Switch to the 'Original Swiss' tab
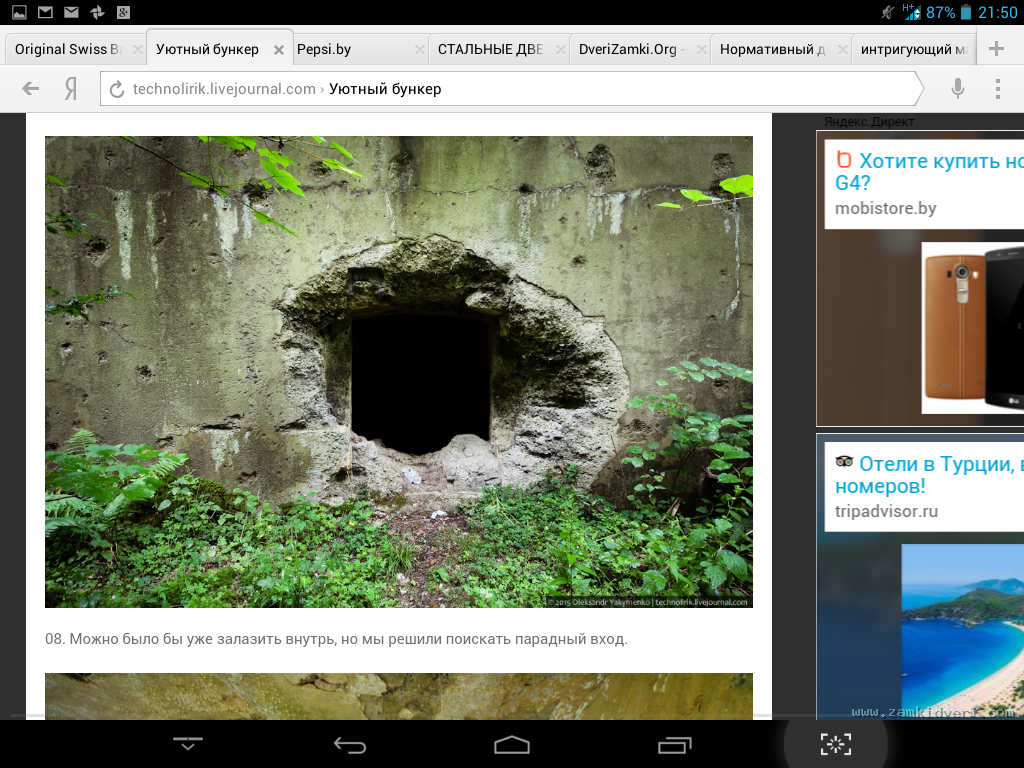1024x768 pixels. coord(68,50)
